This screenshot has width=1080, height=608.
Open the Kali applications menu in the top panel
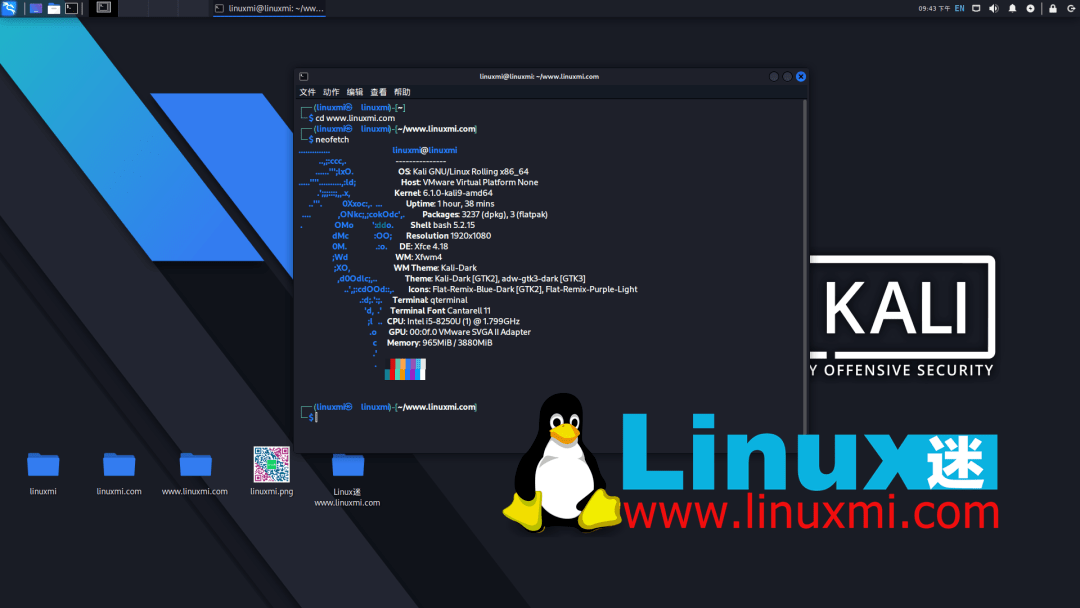[9, 9]
